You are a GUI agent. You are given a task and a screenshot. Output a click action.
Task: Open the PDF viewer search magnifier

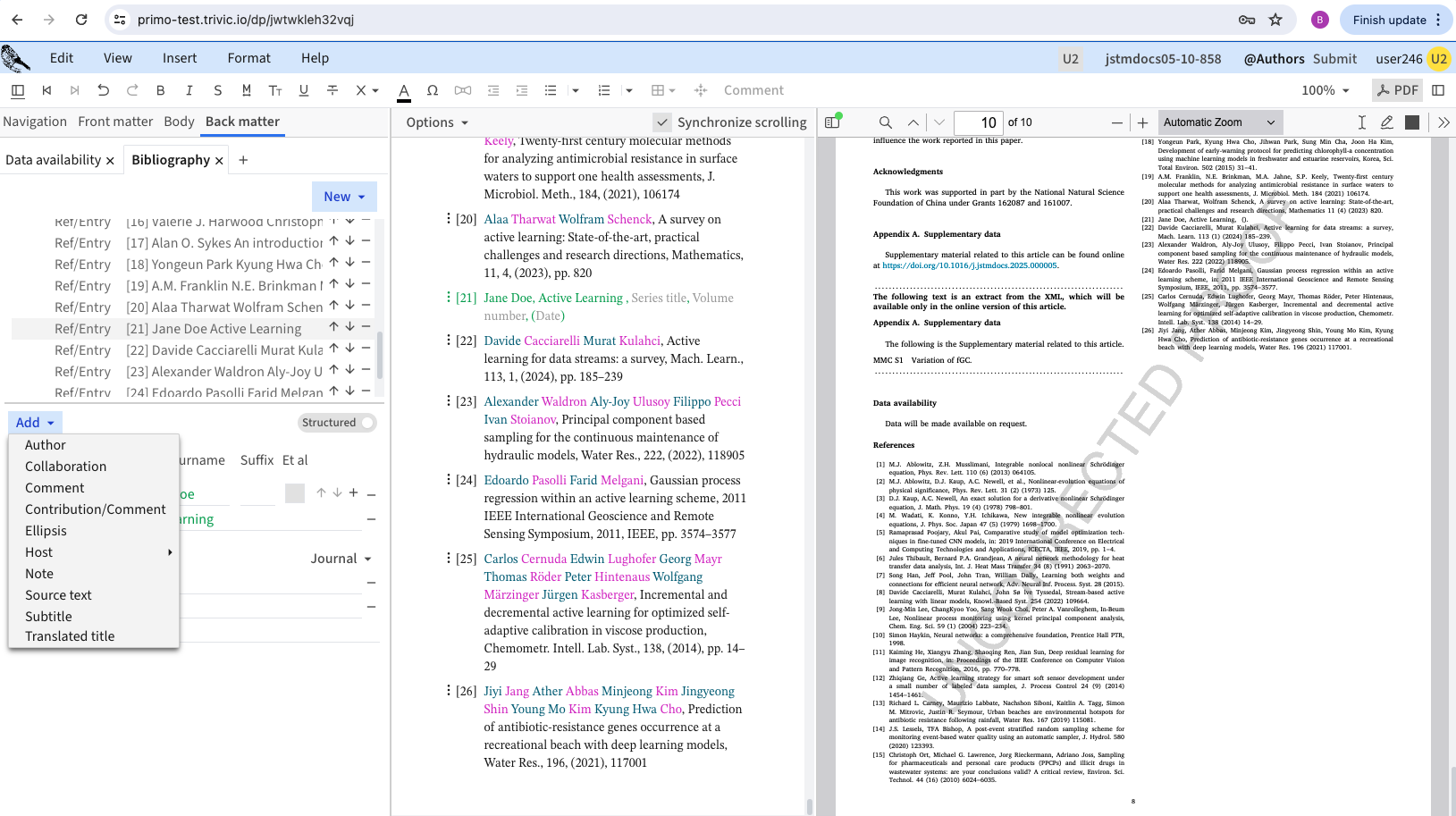tap(885, 122)
